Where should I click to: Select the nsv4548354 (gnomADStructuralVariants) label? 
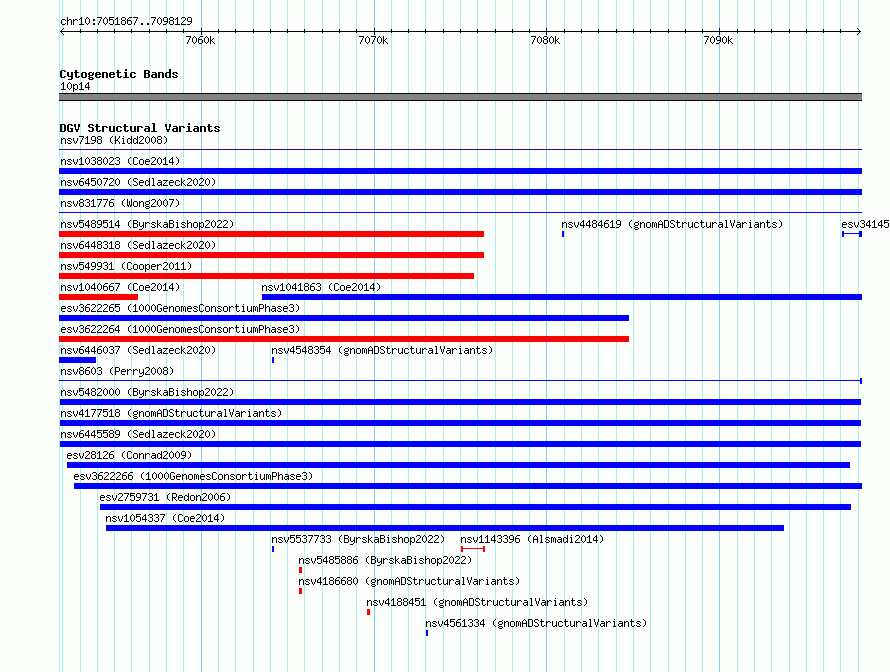(x=382, y=350)
